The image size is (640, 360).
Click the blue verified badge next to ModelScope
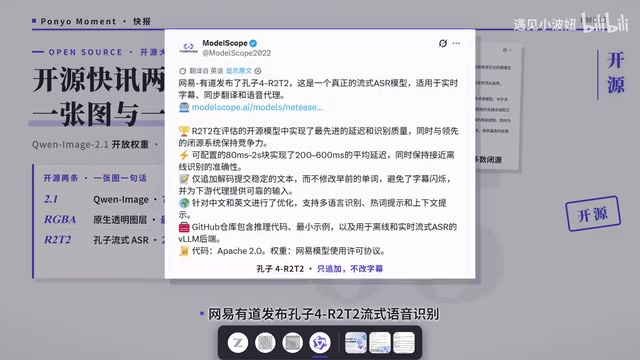pyautogui.click(x=253, y=43)
